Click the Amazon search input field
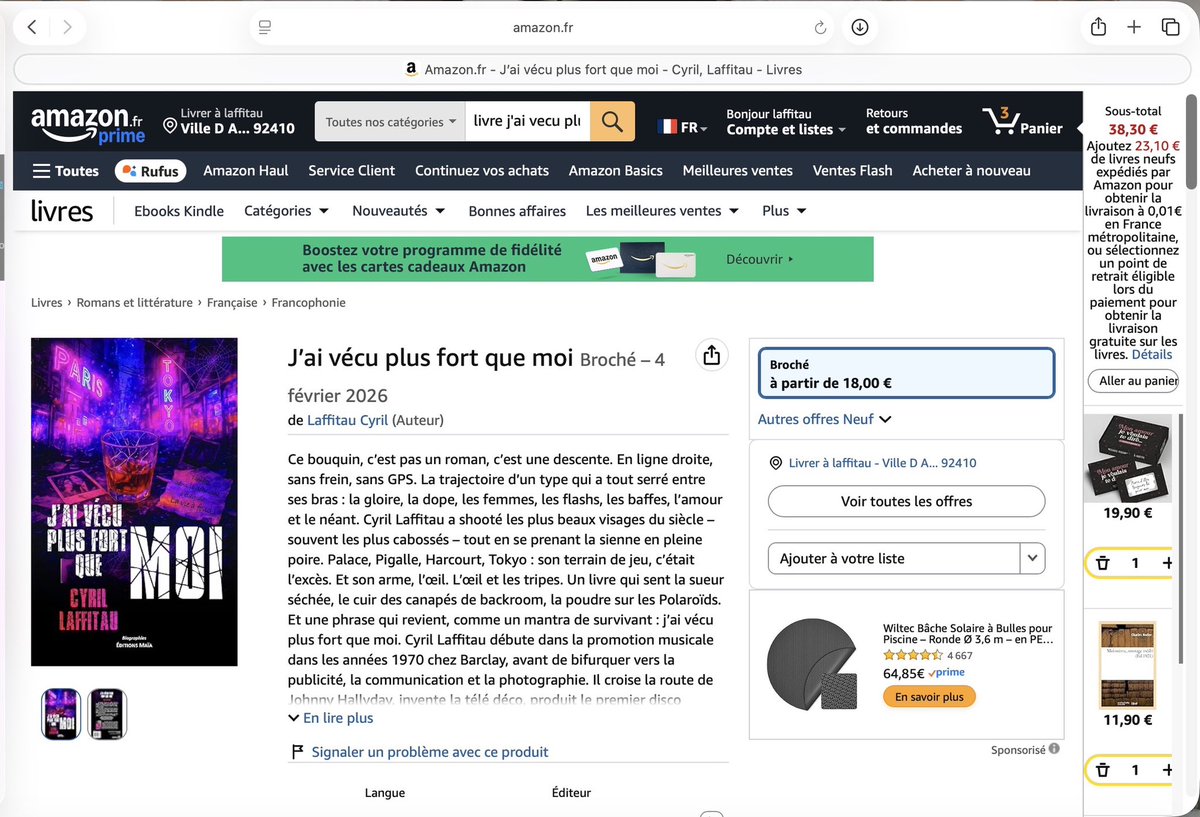This screenshot has height=817, width=1200. [x=528, y=121]
